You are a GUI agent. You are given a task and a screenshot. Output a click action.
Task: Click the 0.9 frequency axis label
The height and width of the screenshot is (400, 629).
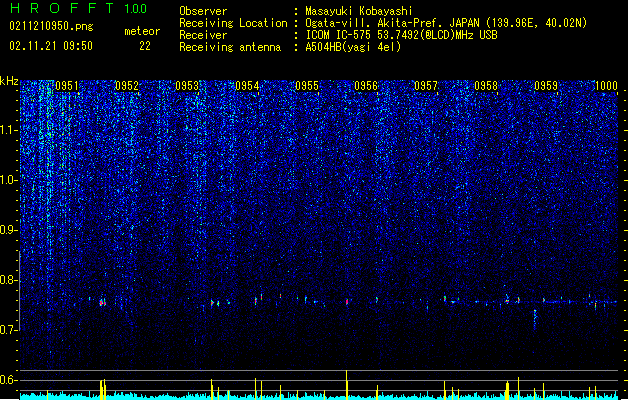9,230
